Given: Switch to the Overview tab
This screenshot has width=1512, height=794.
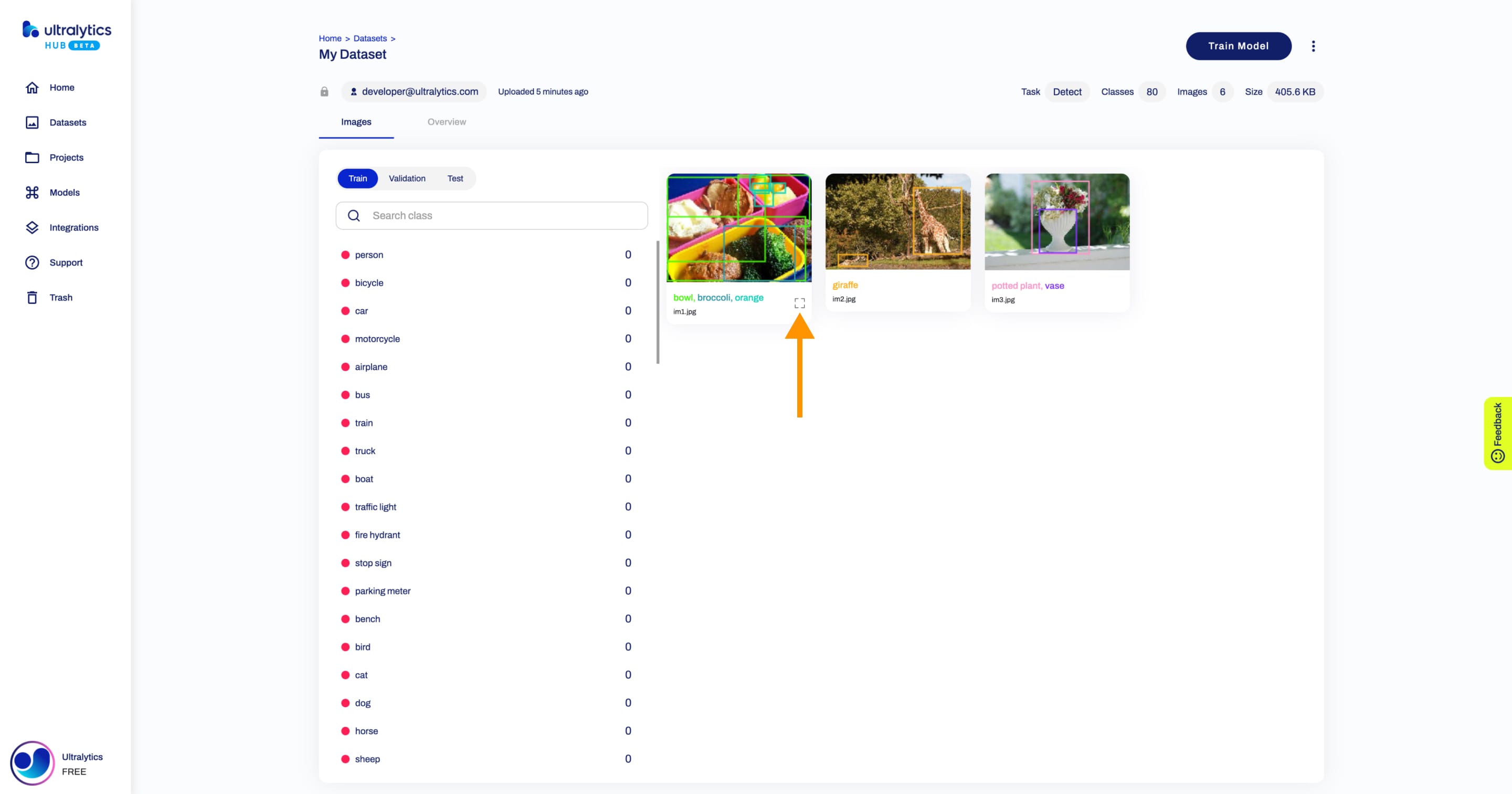Looking at the screenshot, I should (446, 121).
